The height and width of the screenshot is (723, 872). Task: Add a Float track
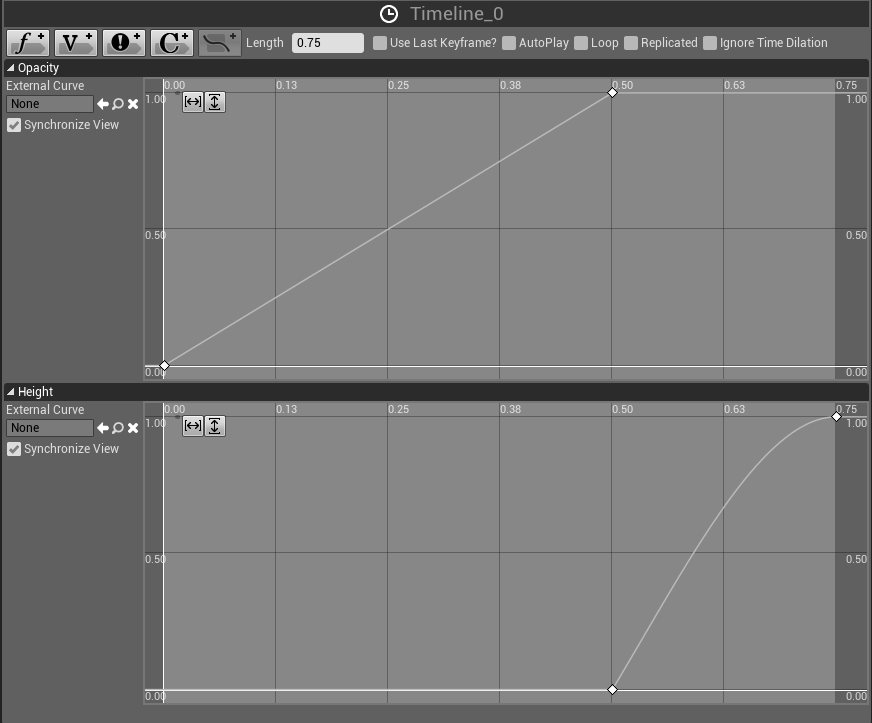point(28,43)
